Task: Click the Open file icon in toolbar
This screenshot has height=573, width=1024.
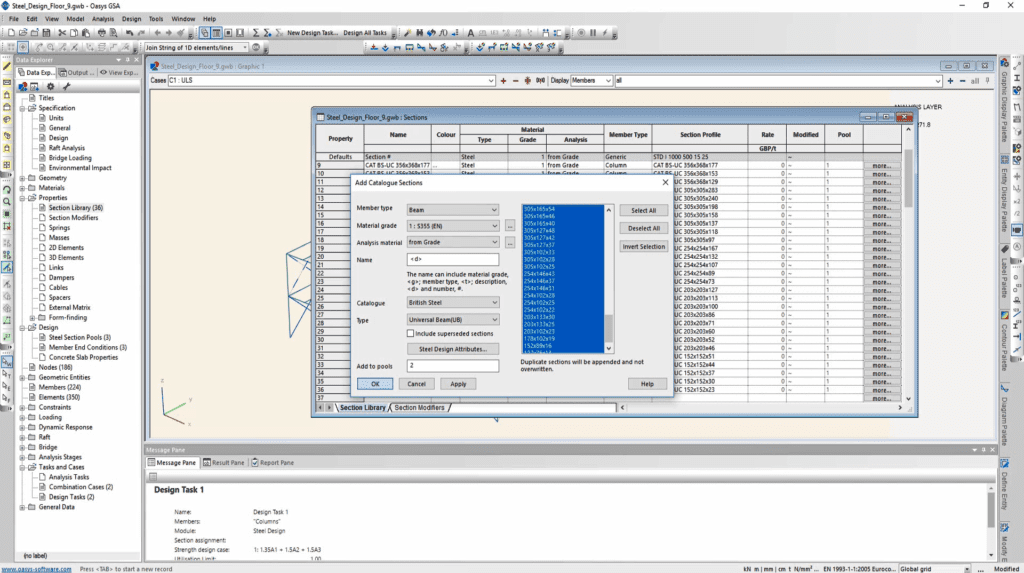Action: pos(23,33)
